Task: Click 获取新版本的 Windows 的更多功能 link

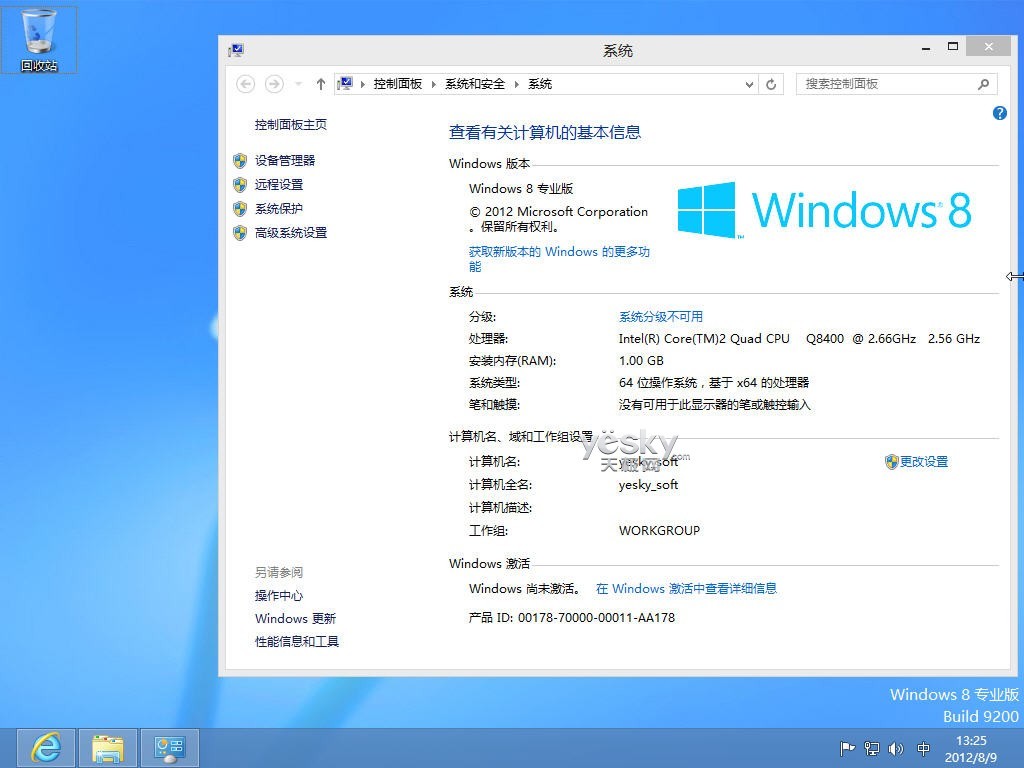Action: pos(559,259)
